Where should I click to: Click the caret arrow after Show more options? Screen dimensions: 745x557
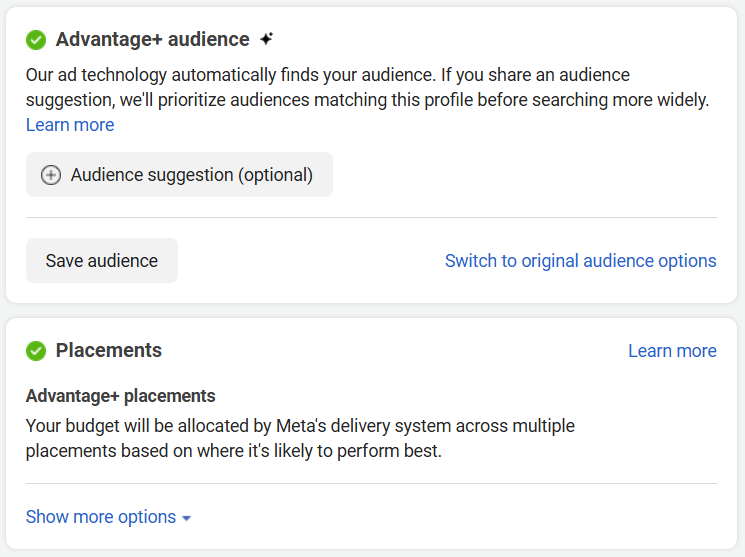point(187,518)
